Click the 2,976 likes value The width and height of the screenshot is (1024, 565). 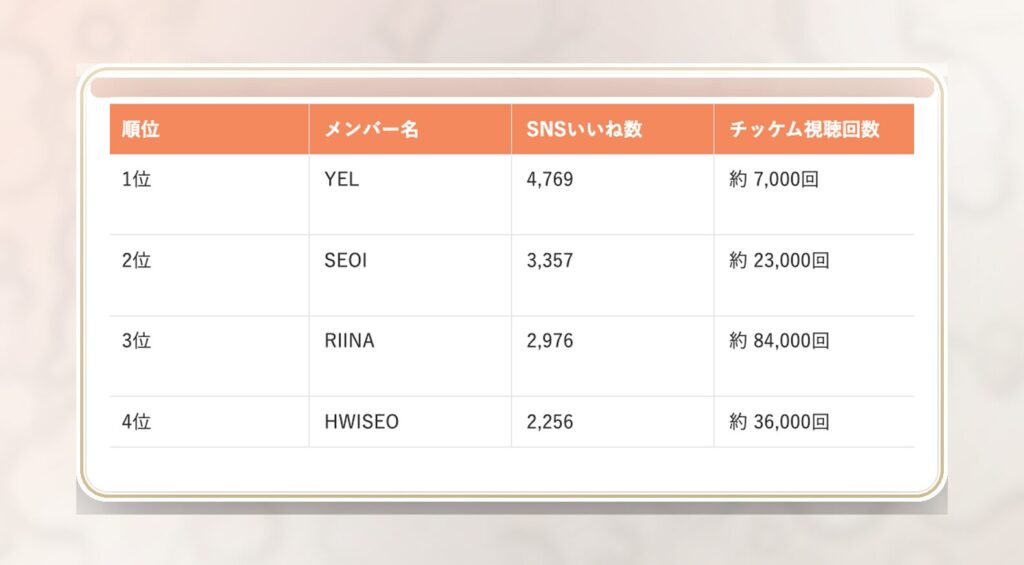(x=550, y=341)
